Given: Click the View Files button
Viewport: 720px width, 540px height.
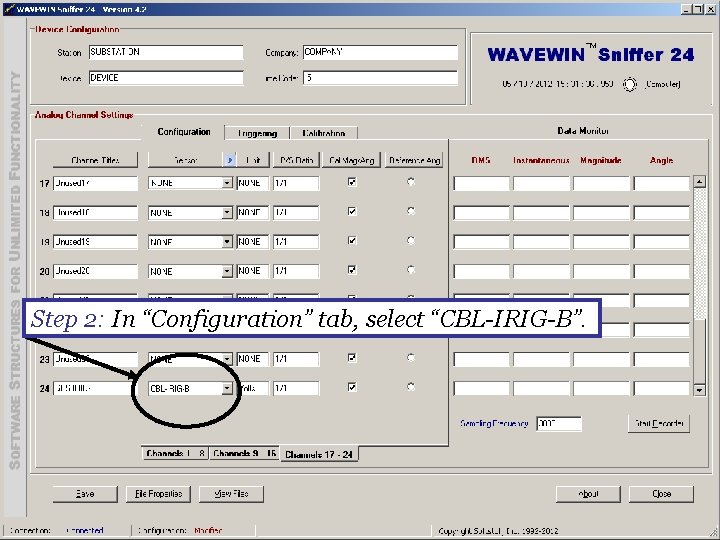Looking at the screenshot, I should [x=231, y=494].
